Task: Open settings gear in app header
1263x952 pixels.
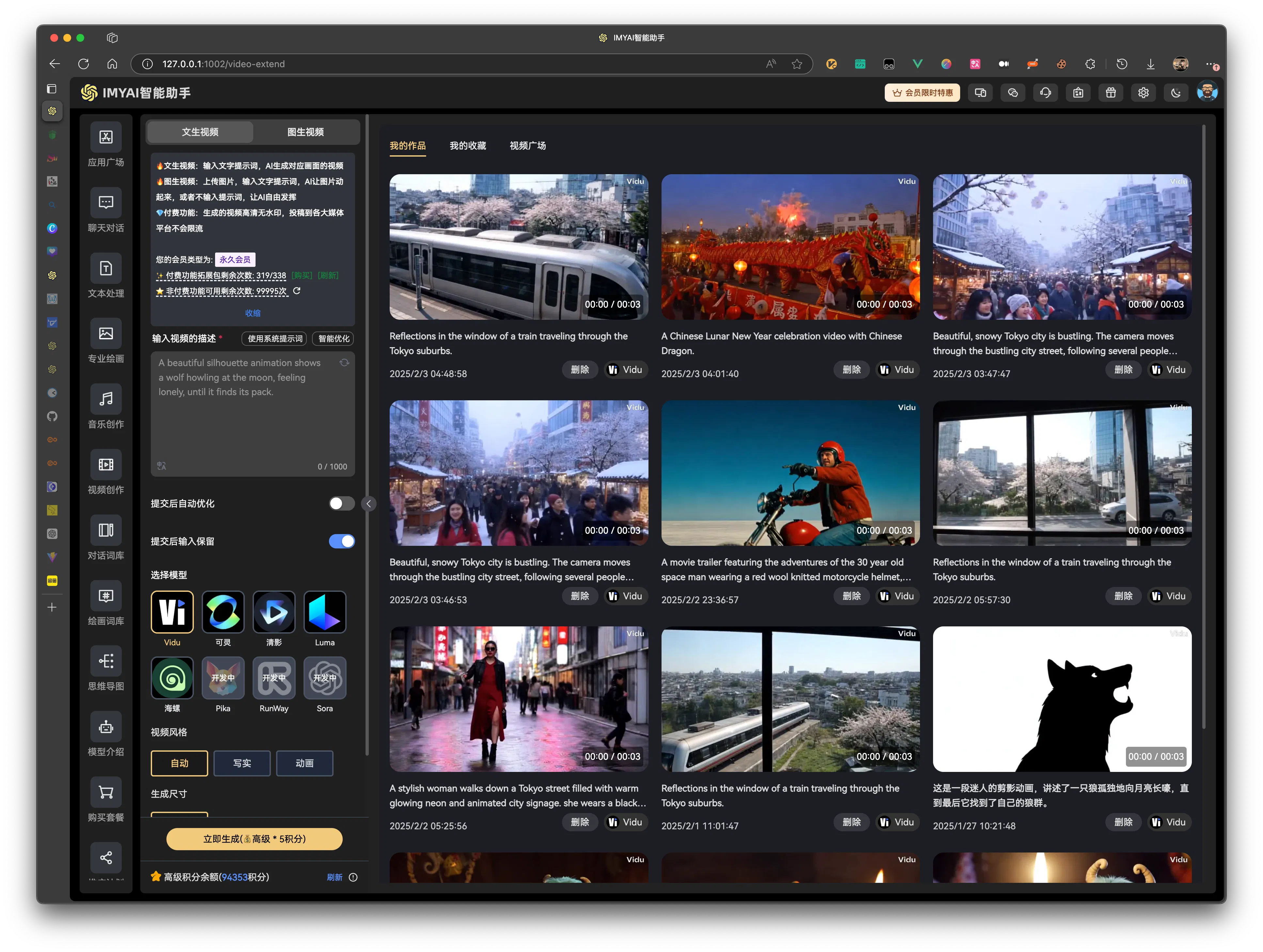Action: pos(1143,92)
